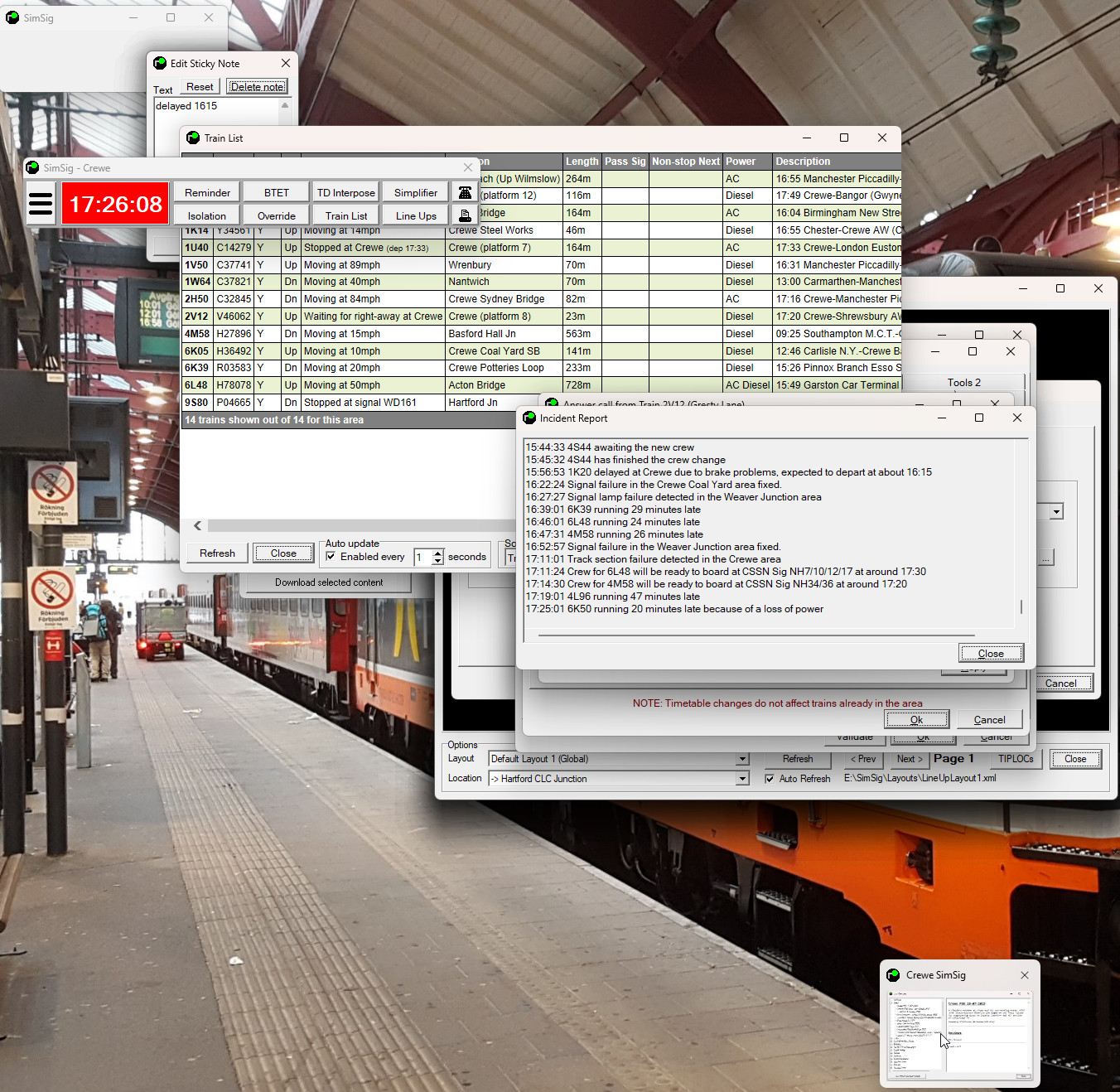
Task: Click the Non-stop Next column header
Action: (x=686, y=162)
